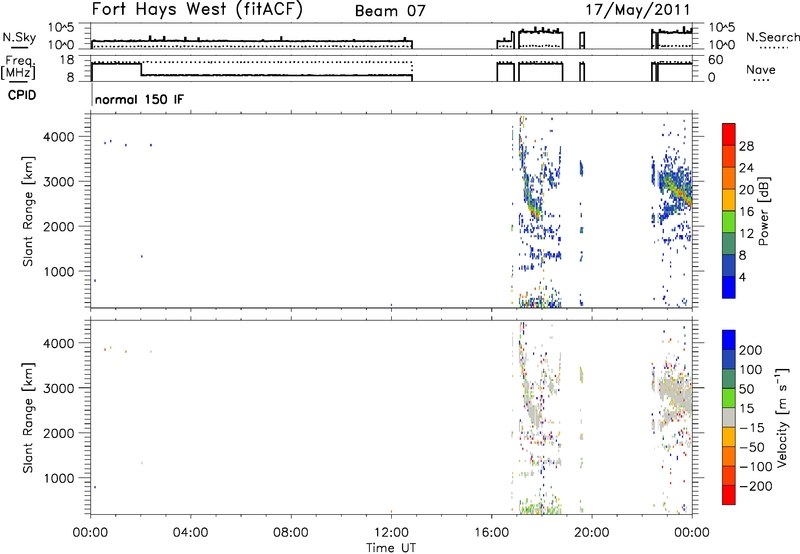Click the '200' tick on the Velocity scale
The height and width of the screenshot is (554, 800).
[751, 350]
